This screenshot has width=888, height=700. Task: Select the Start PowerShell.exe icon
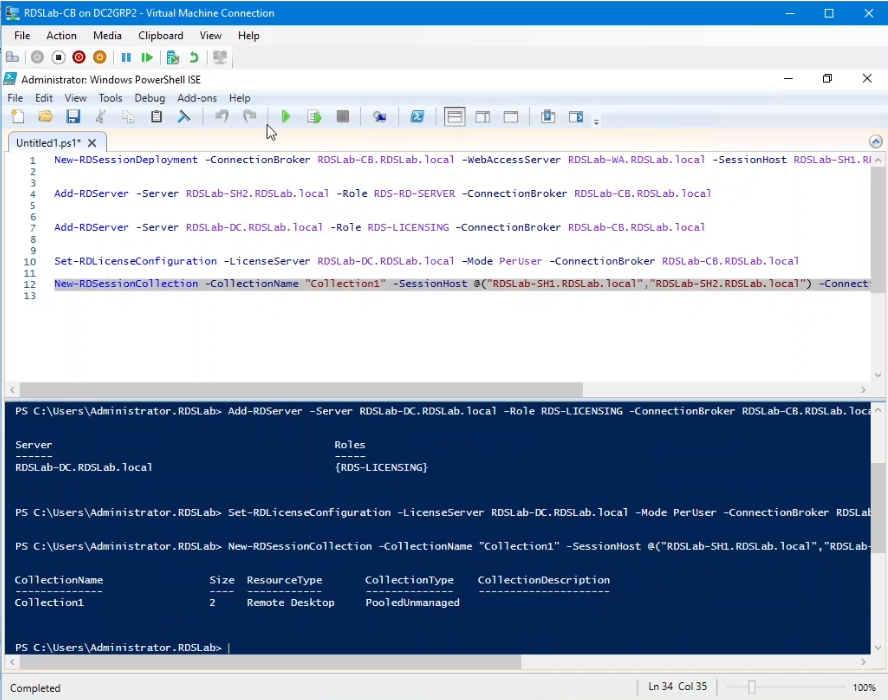[417, 116]
